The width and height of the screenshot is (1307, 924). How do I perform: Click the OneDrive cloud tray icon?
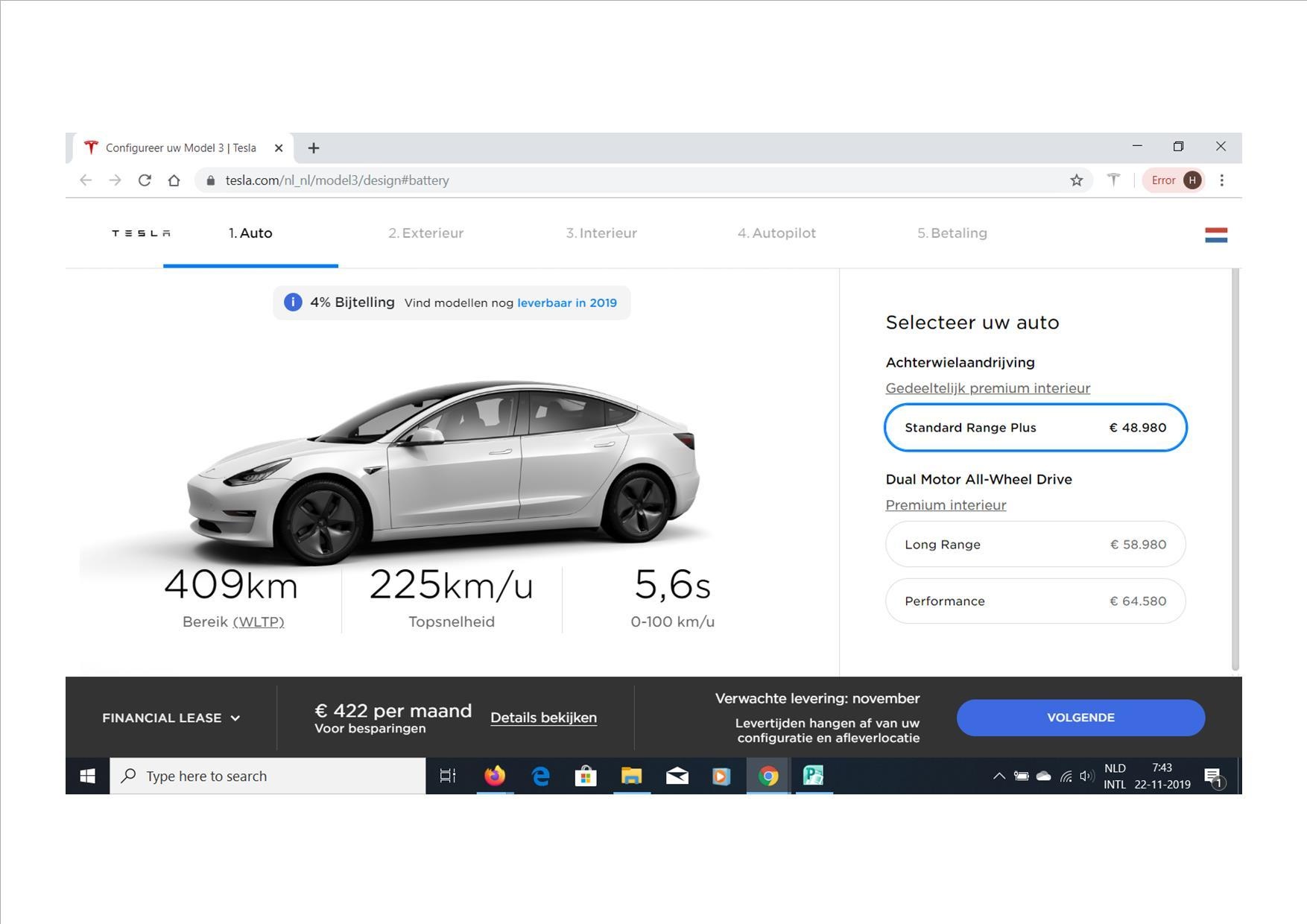click(1044, 776)
